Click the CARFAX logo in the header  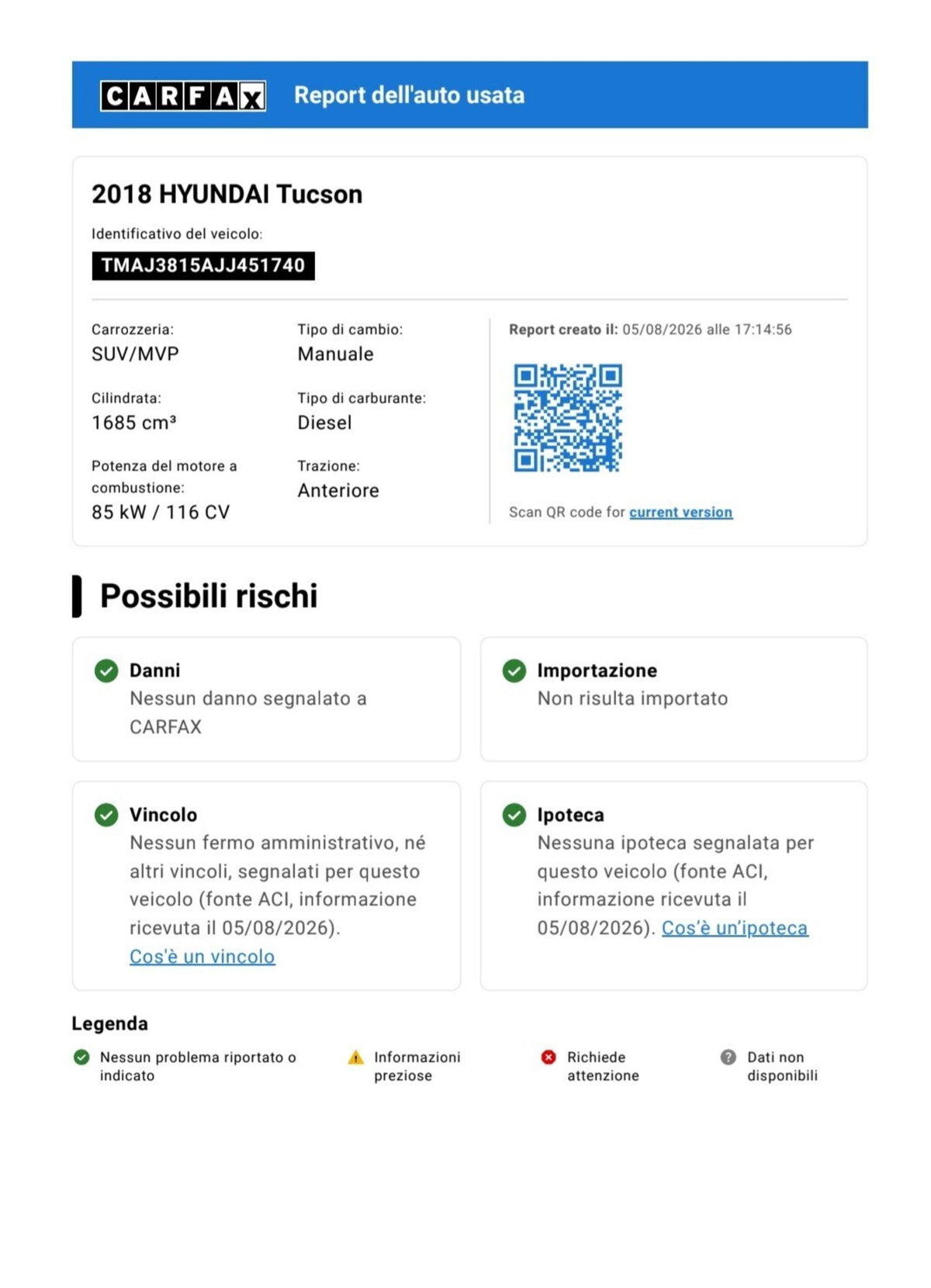coord(183,96)
